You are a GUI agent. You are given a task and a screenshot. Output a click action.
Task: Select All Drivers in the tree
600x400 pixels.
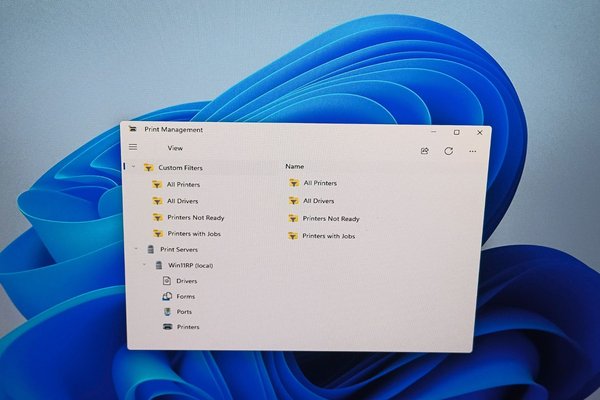coord(183,201)
